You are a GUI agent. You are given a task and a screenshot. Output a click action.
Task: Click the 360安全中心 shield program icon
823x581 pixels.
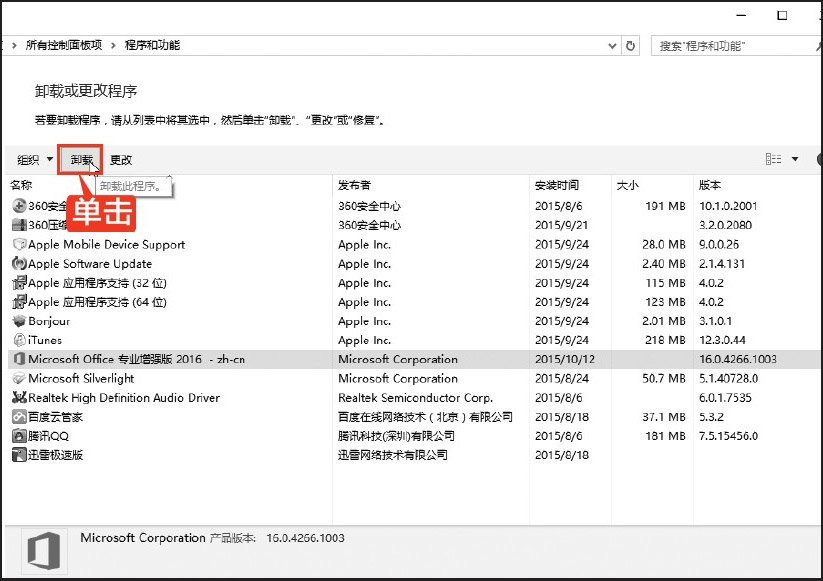coord(19,206)
